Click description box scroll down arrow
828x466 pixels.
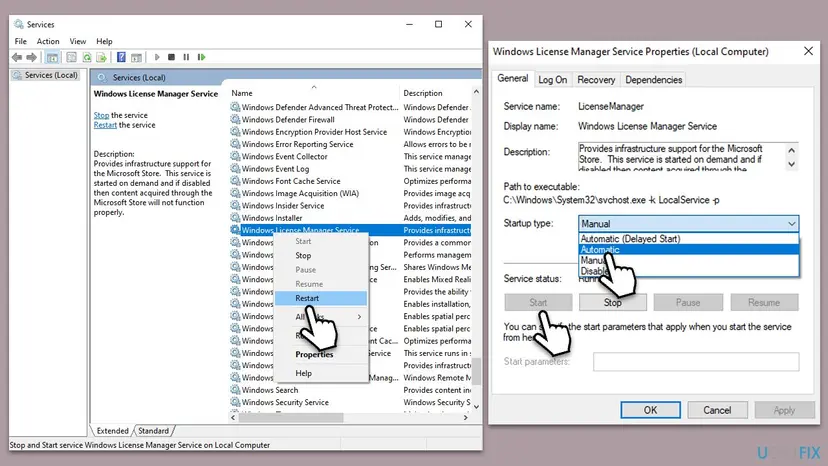pyautogui.click(x=791, y=164)
